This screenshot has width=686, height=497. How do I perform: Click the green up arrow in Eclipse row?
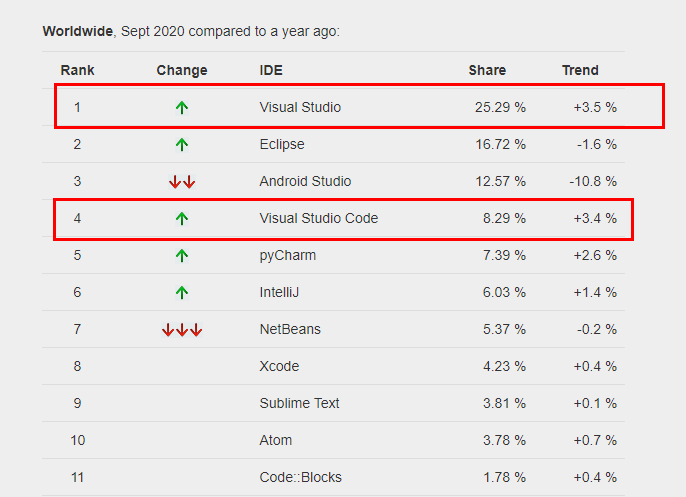[182, 144]
